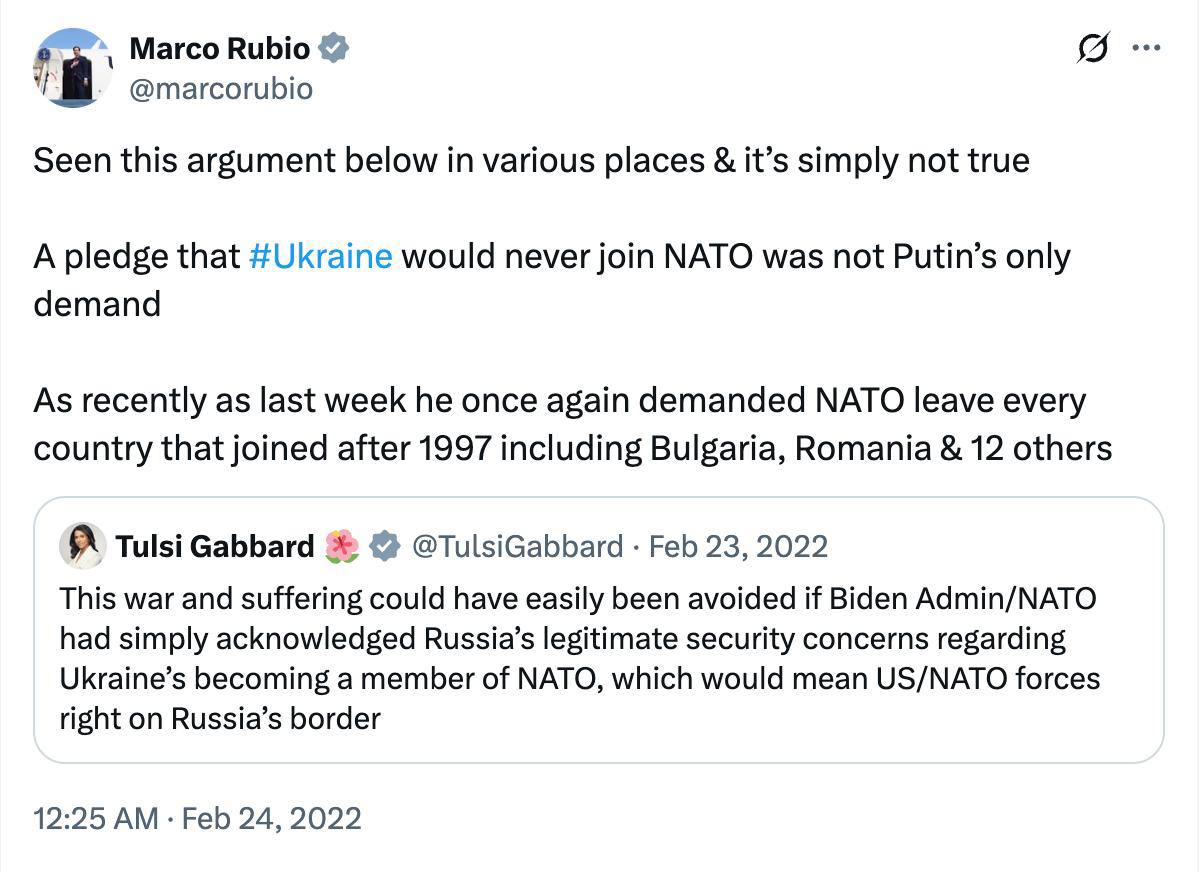Open the three-dot more options menu
Viewport: 1202px width, 872px height.
1146,47
